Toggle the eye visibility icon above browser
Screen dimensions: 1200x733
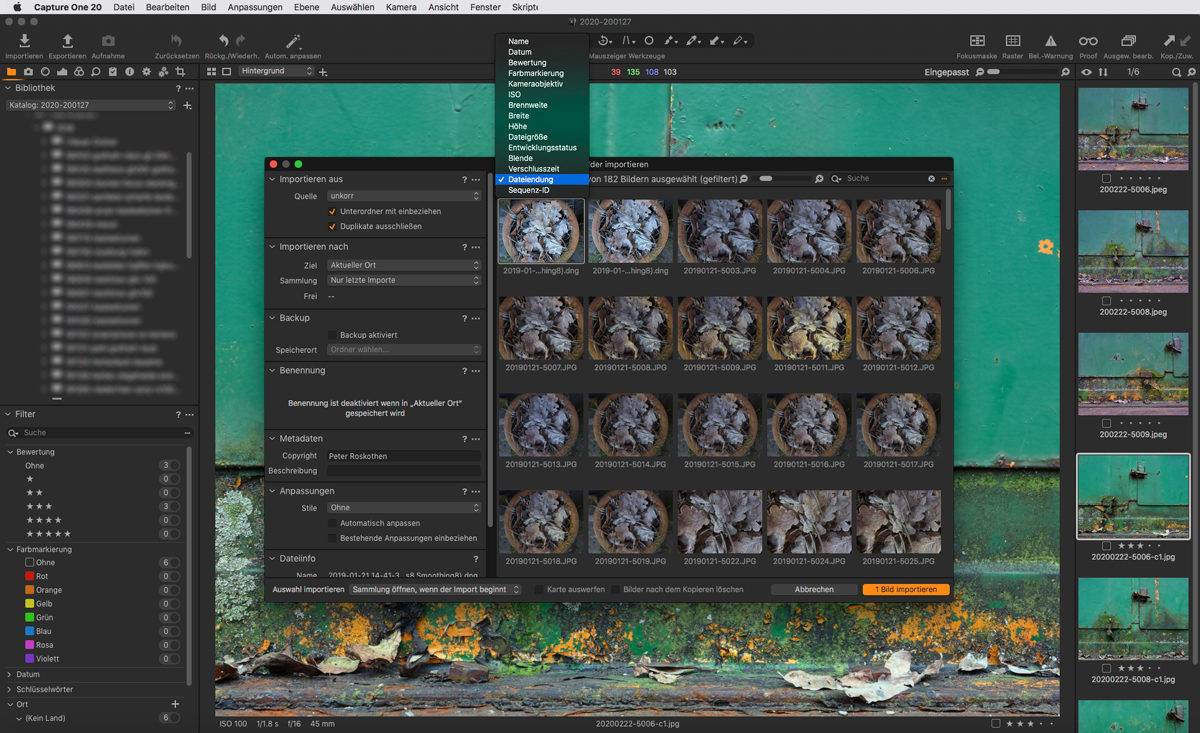[x=1086, y=72]
